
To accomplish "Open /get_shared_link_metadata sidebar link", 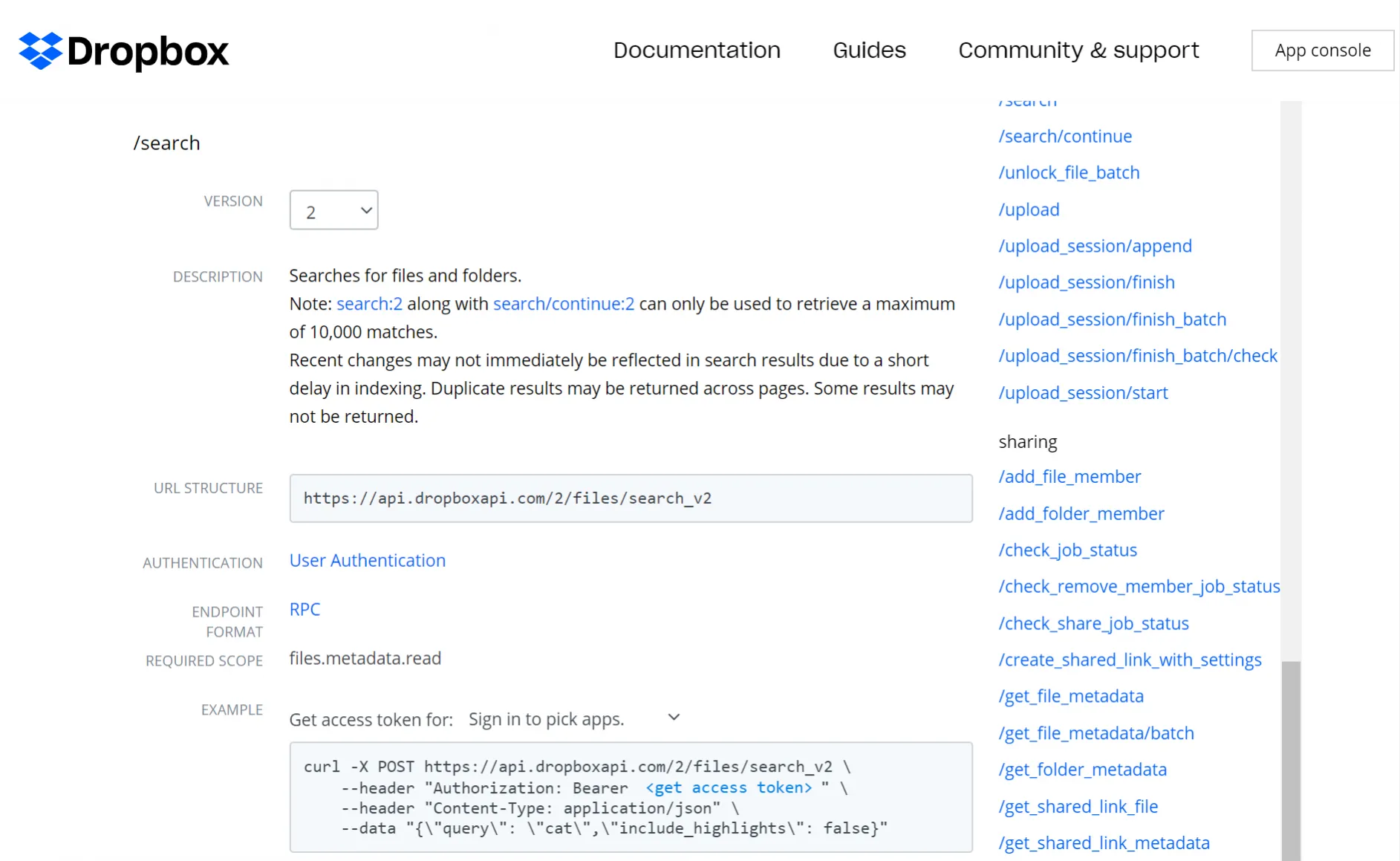I will (1104, 843).
